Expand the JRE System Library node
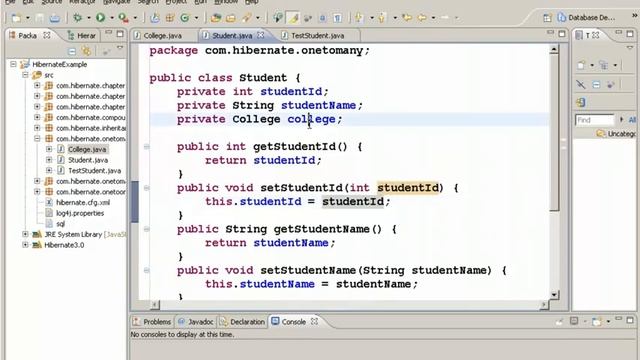The image size is (640, 360). click(25, 234)
